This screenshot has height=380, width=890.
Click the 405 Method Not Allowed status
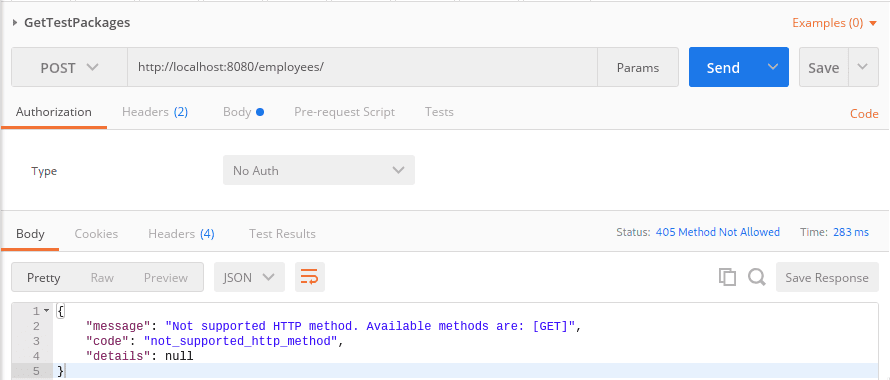click(717, 232)
